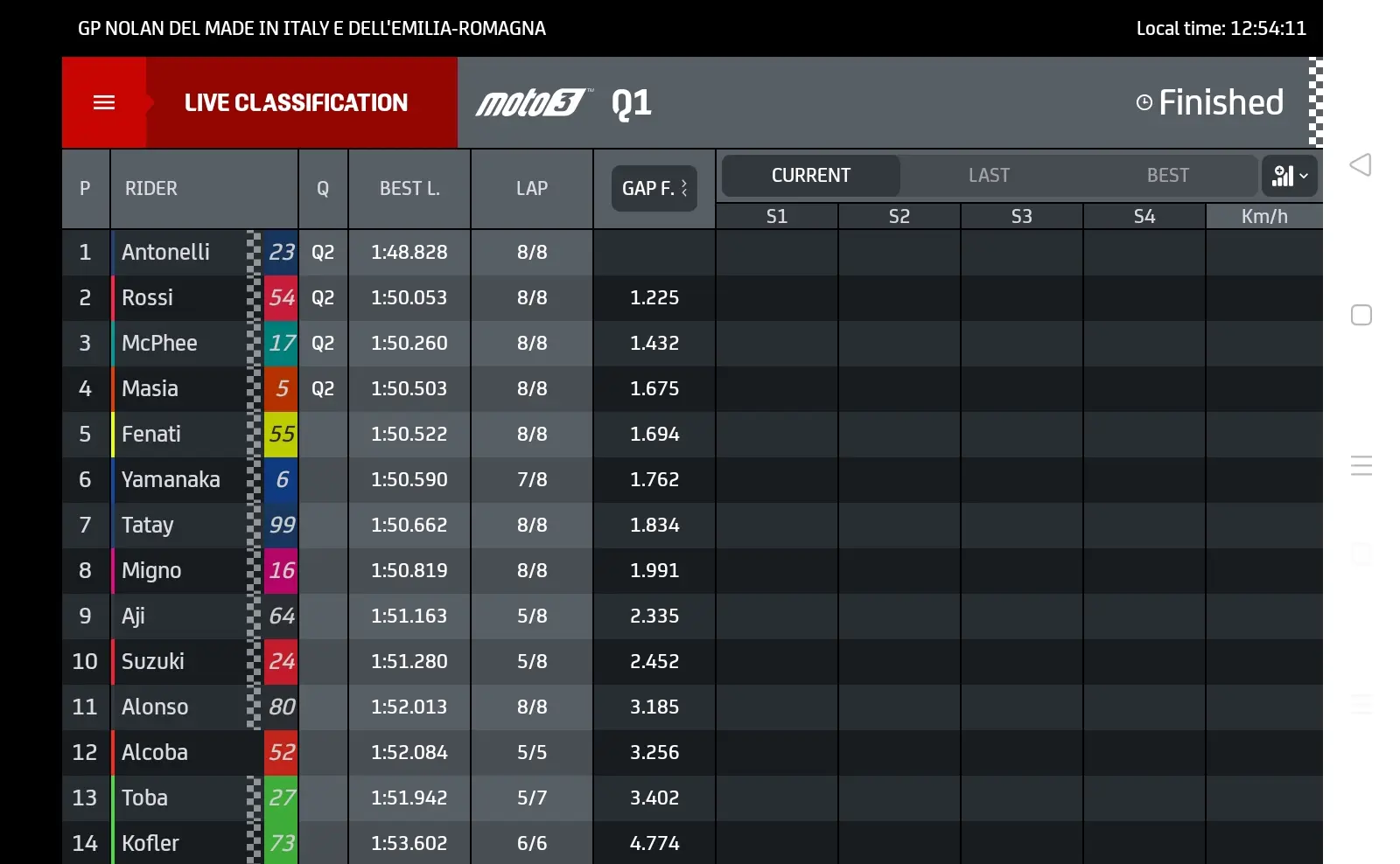Click the clock icon beside Finished

[x=1144, y=102]
